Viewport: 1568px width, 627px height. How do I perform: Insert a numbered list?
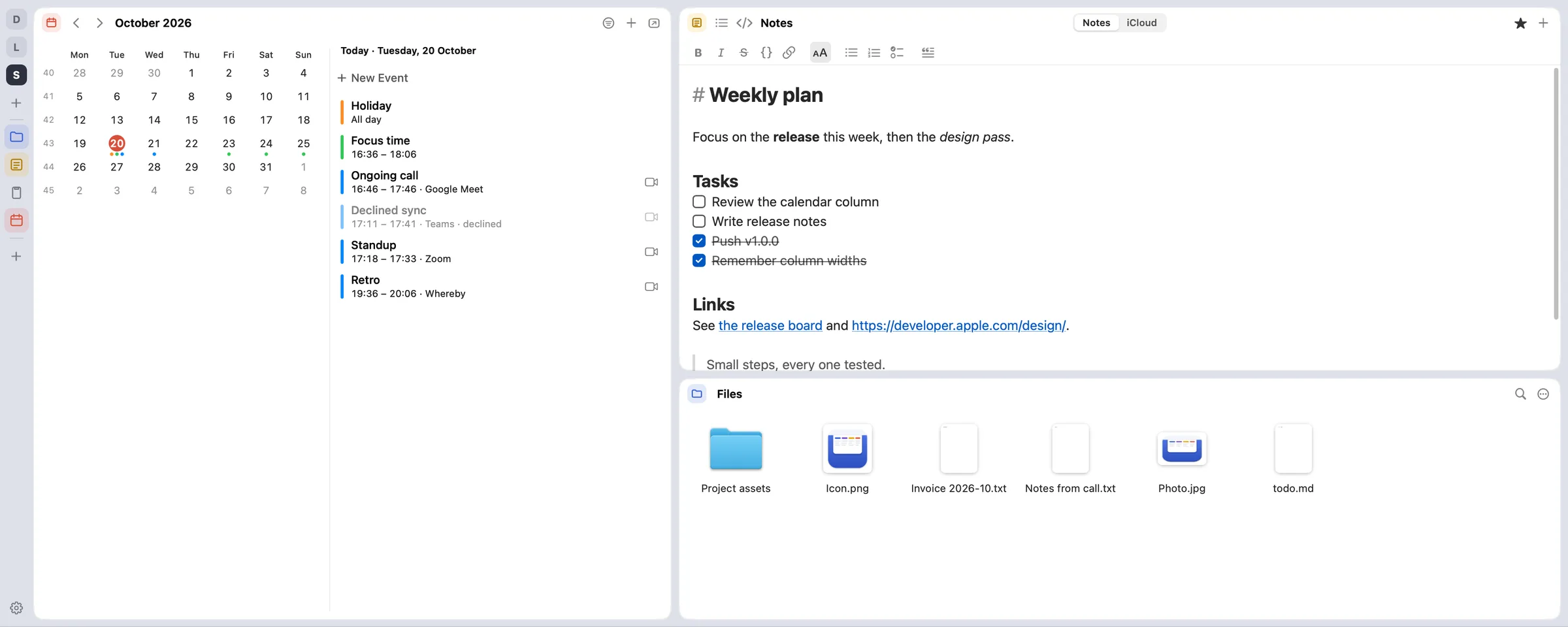(x=874, y=53)
